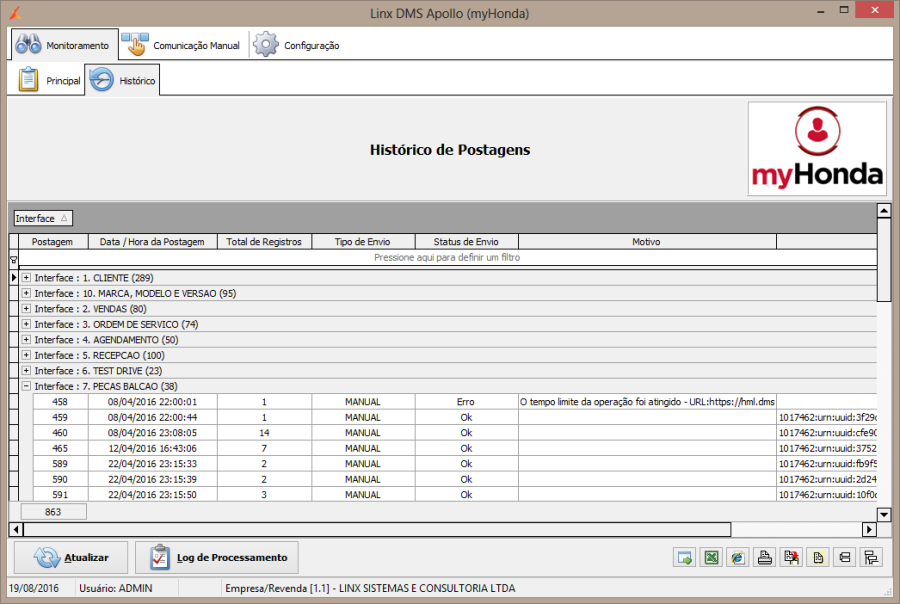This screenshot has height=604, width=900.
Task: Click the Interface grouping column chip
Action: click(43, 218)
